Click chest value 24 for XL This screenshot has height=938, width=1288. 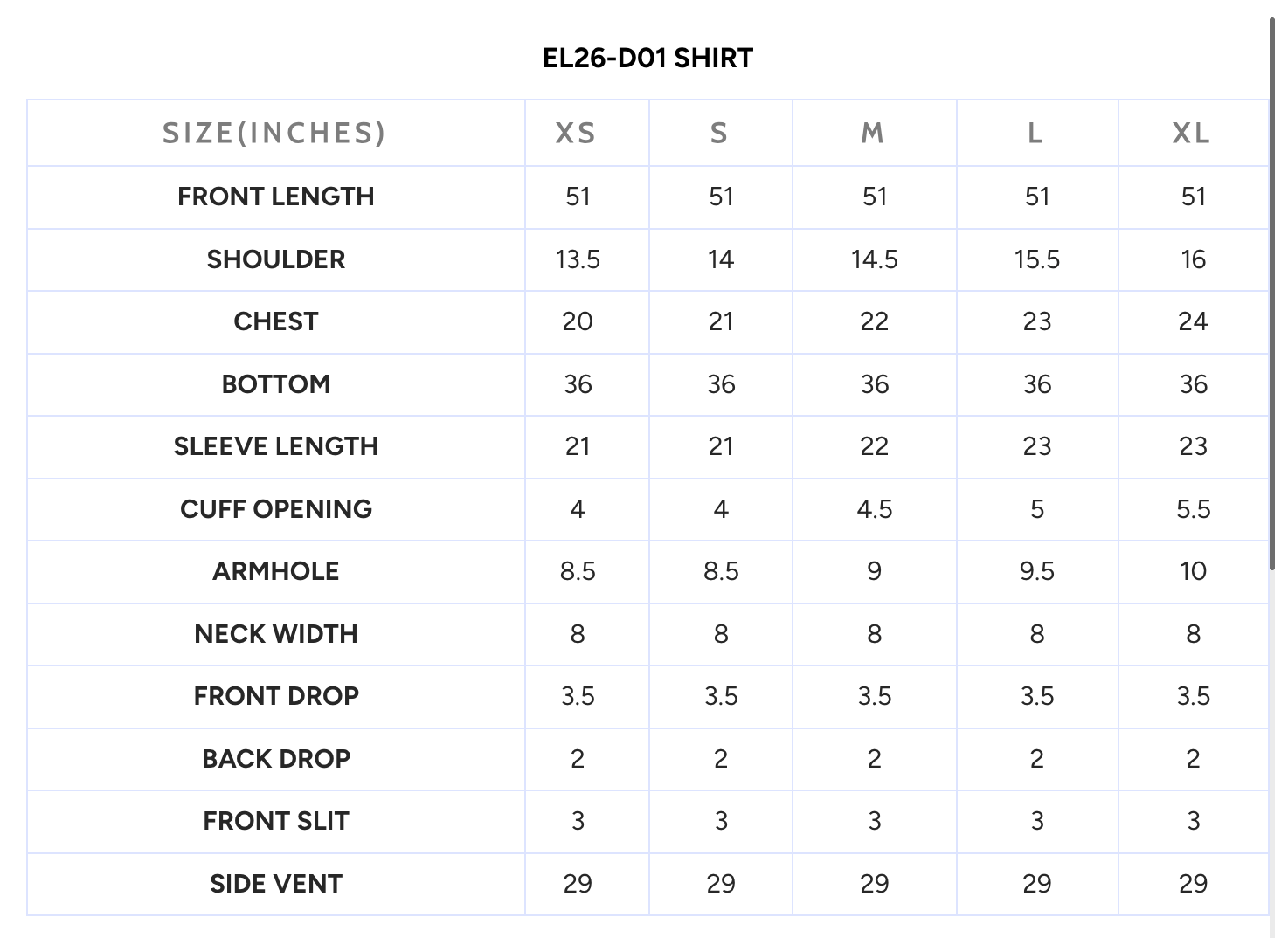point(1193,321)
